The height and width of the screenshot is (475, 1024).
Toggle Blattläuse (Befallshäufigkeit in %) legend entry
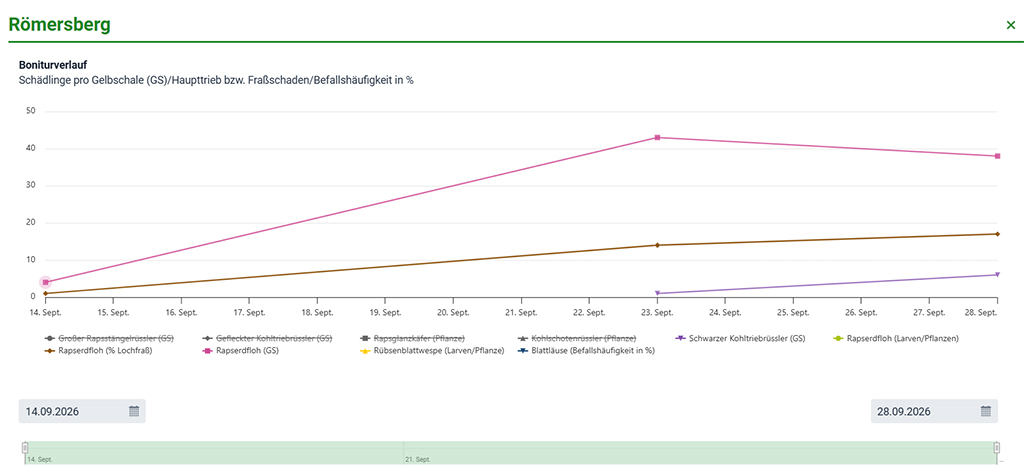[586, 350]
